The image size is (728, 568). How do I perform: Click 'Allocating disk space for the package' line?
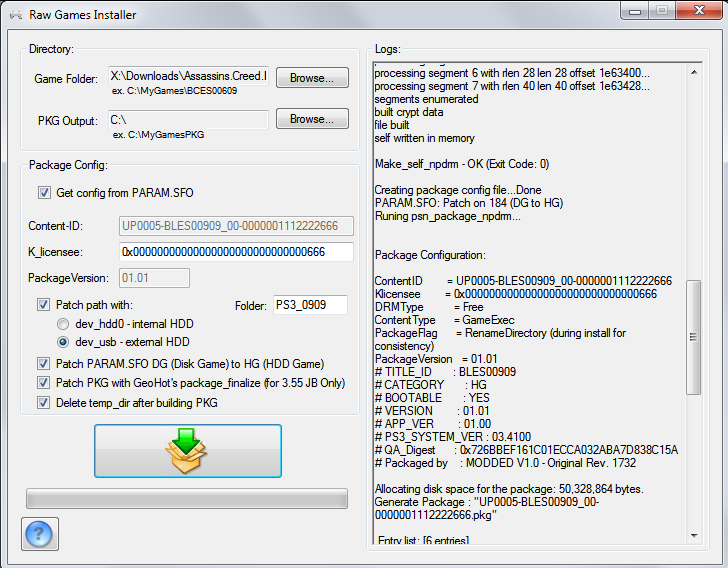(509, 489)
